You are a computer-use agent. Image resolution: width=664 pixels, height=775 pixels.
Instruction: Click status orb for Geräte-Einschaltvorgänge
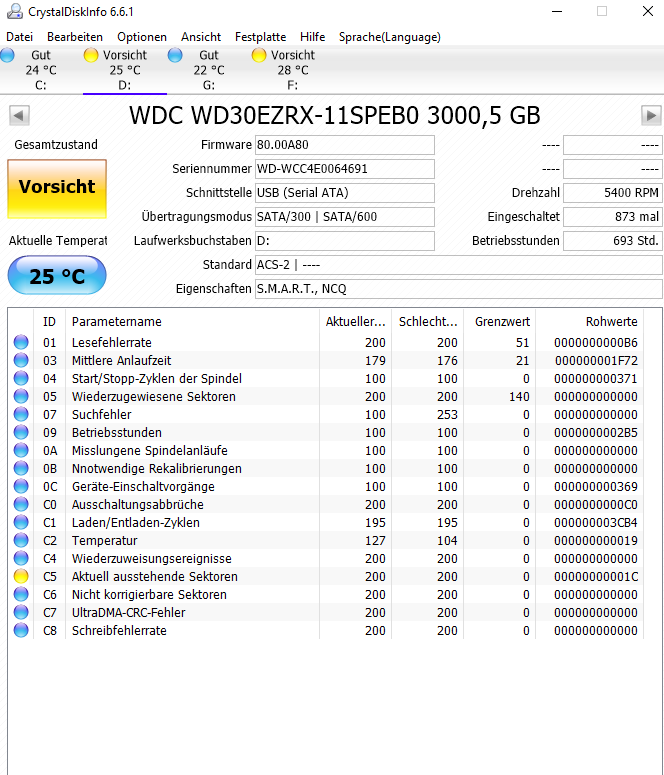point(21,486)
